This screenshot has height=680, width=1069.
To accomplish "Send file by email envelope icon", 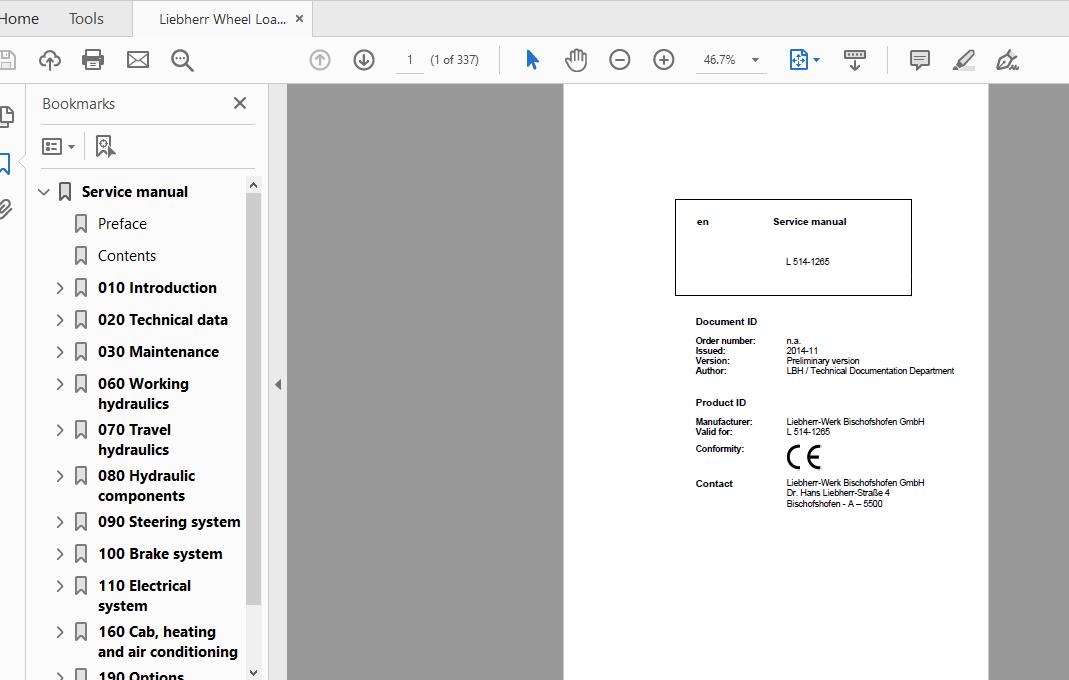I will [x=138, y=60].
